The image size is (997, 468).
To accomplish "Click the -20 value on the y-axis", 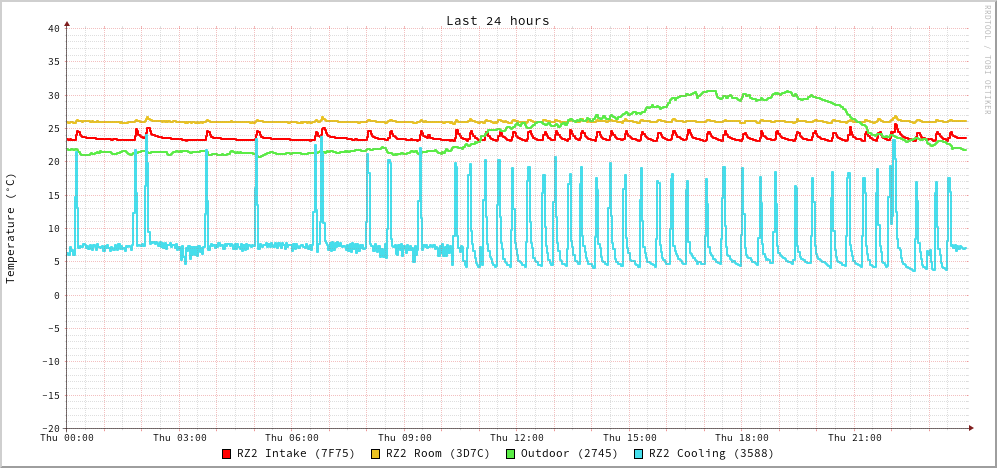I will click(x=50, y=429).
